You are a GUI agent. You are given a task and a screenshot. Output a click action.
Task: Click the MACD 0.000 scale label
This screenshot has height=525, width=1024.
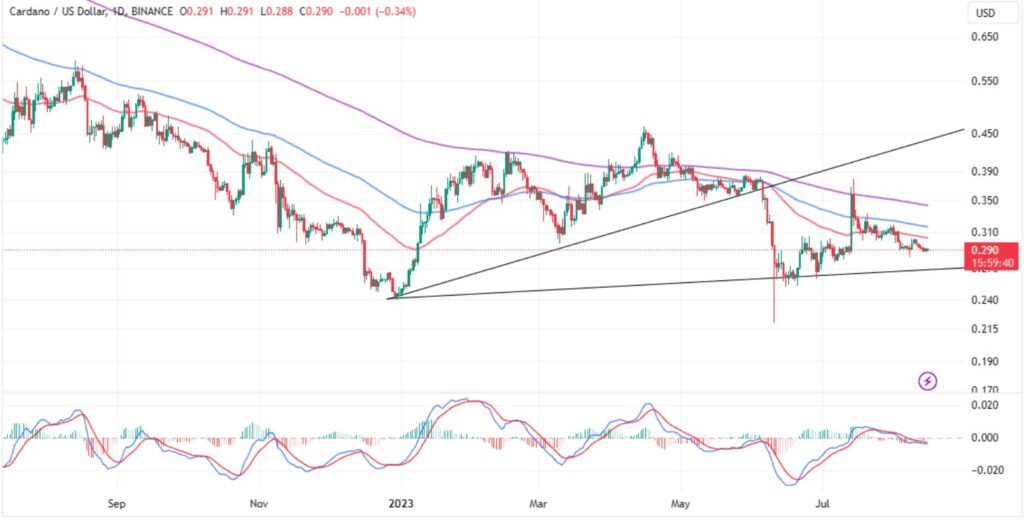pyautogui.click(x=987, y=438)
